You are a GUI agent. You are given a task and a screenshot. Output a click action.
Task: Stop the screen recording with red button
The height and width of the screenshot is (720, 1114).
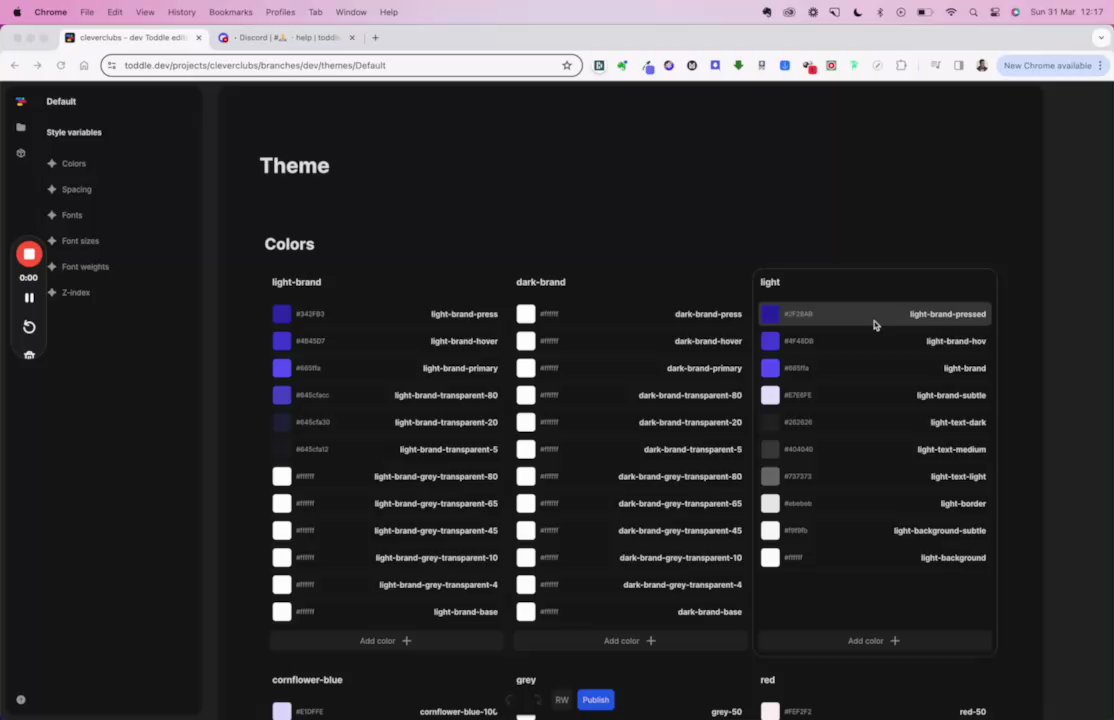[29, 254]
